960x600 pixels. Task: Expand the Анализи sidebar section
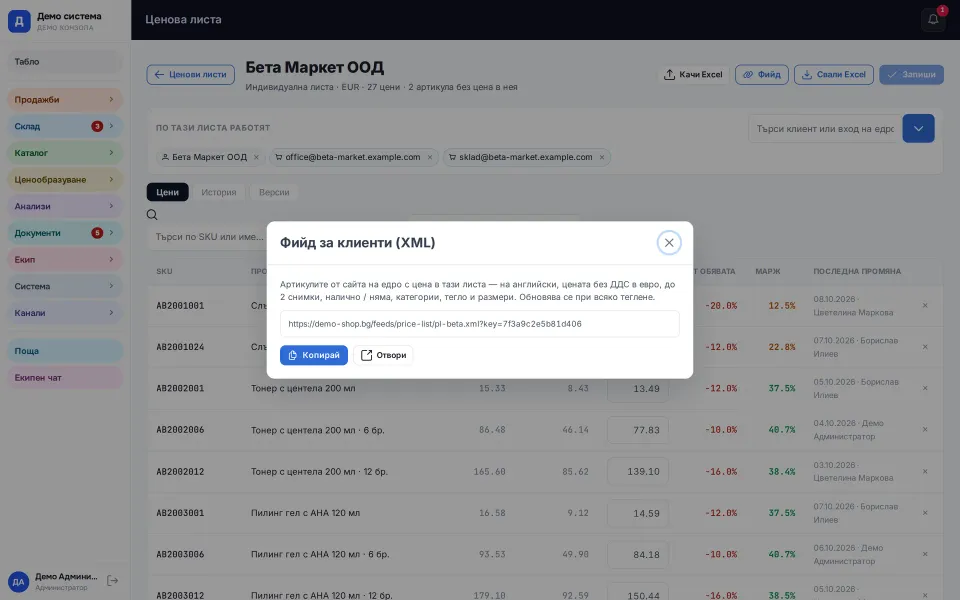[65, 206]
